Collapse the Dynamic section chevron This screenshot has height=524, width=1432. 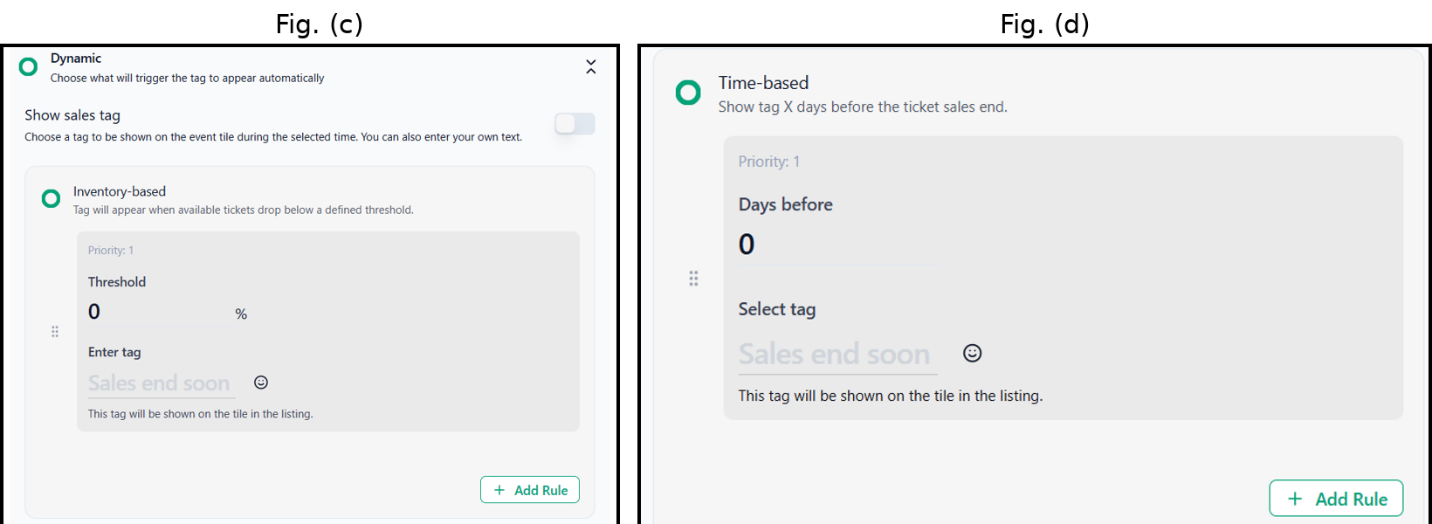pos(591,67)
